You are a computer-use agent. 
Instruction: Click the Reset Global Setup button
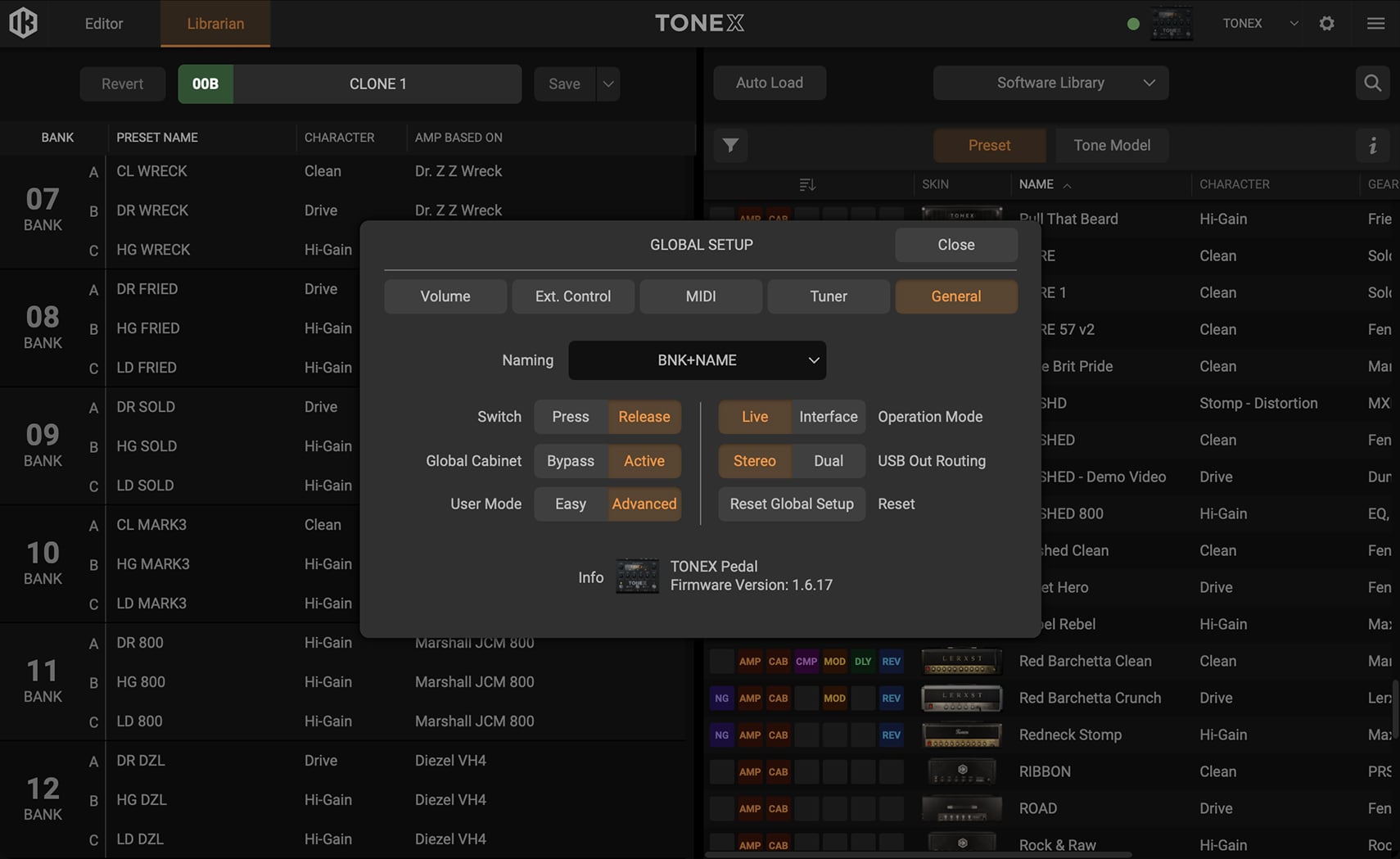click(x=792, y=504)
